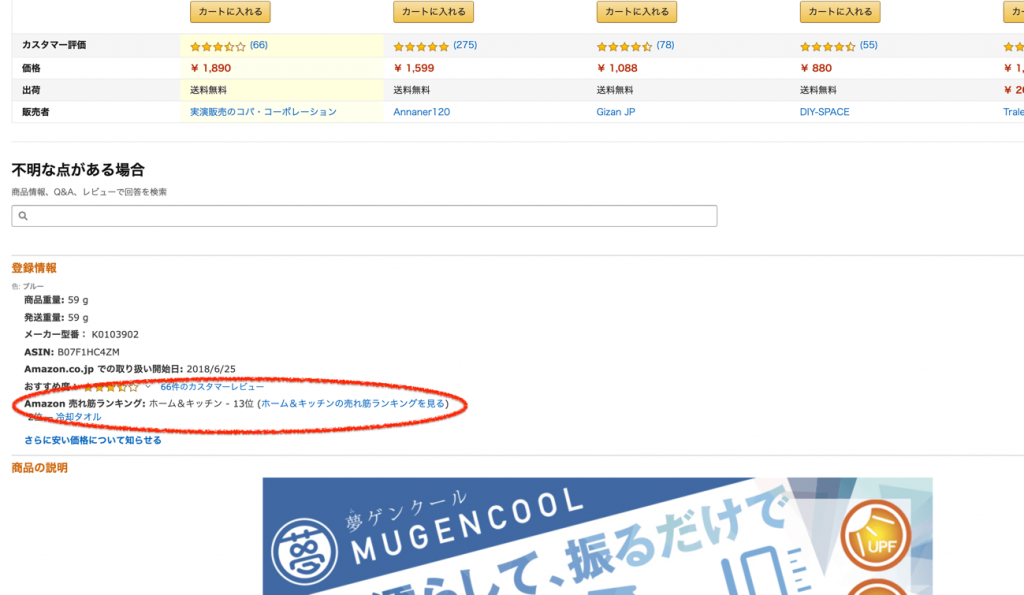Select the 発送重量: 59 g text
1024x595 pixels.
click(x=56, y=317)
